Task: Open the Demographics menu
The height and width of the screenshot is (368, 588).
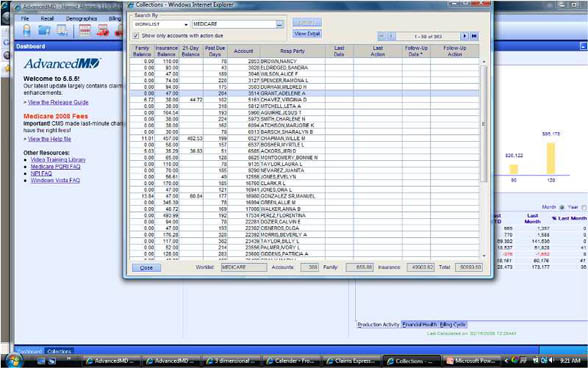Action: point(81,18)
